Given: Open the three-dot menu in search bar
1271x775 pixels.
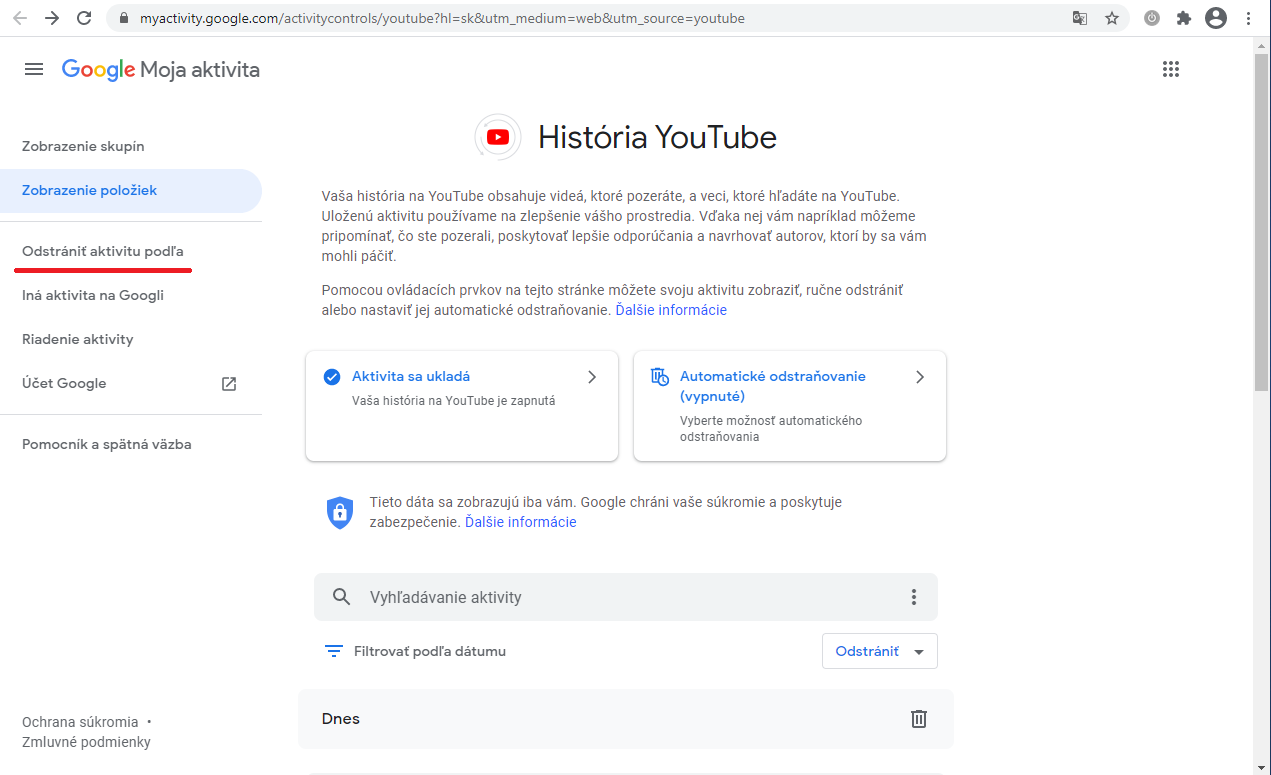Looking at the screenshot, I should click(x=913, y=597).
